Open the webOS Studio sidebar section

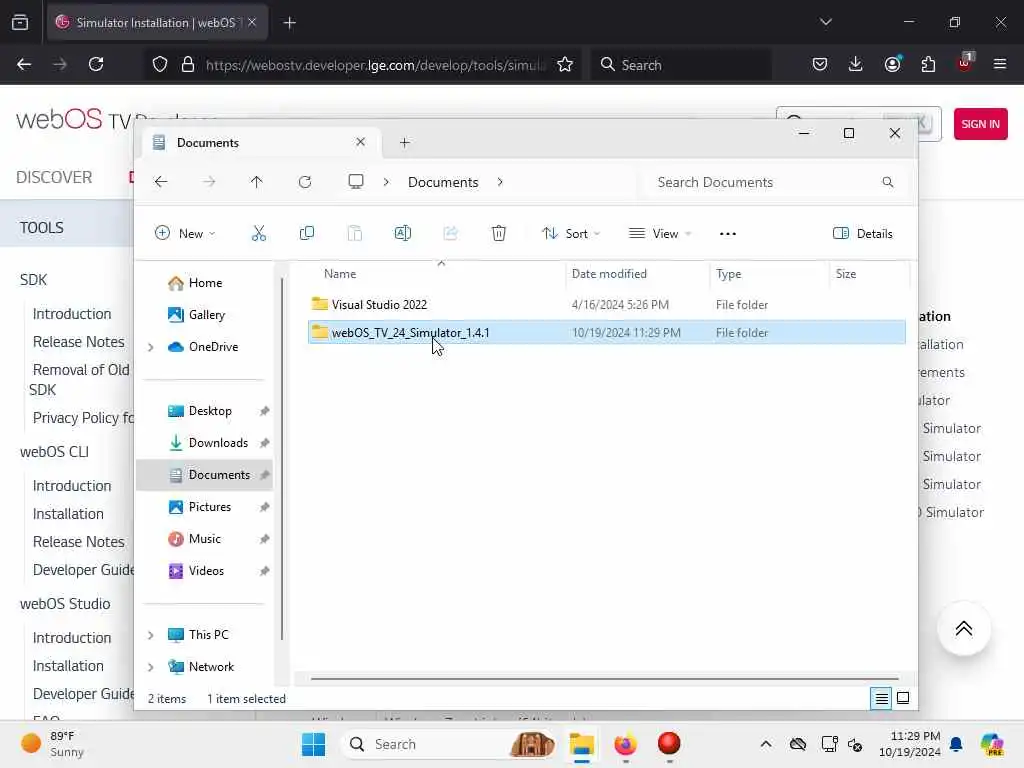pyautogui.click(x=65, y=604)
